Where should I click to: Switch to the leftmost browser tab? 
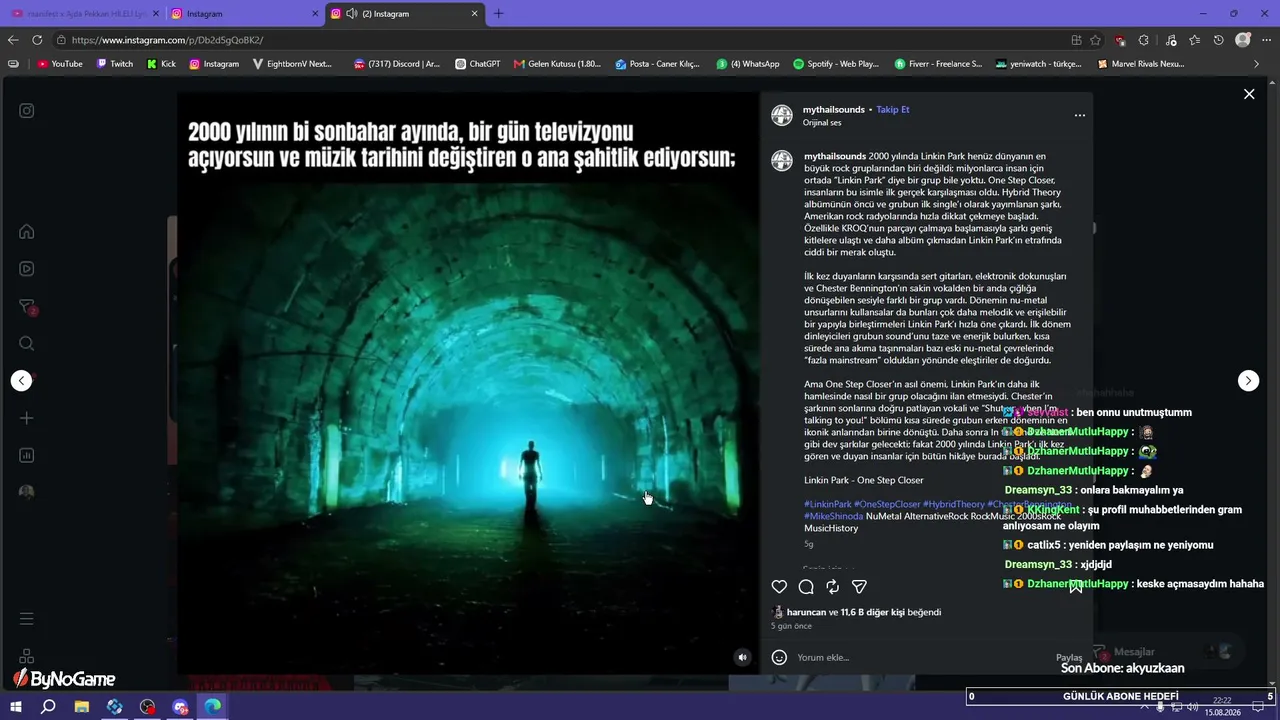[x=85, y=13]
